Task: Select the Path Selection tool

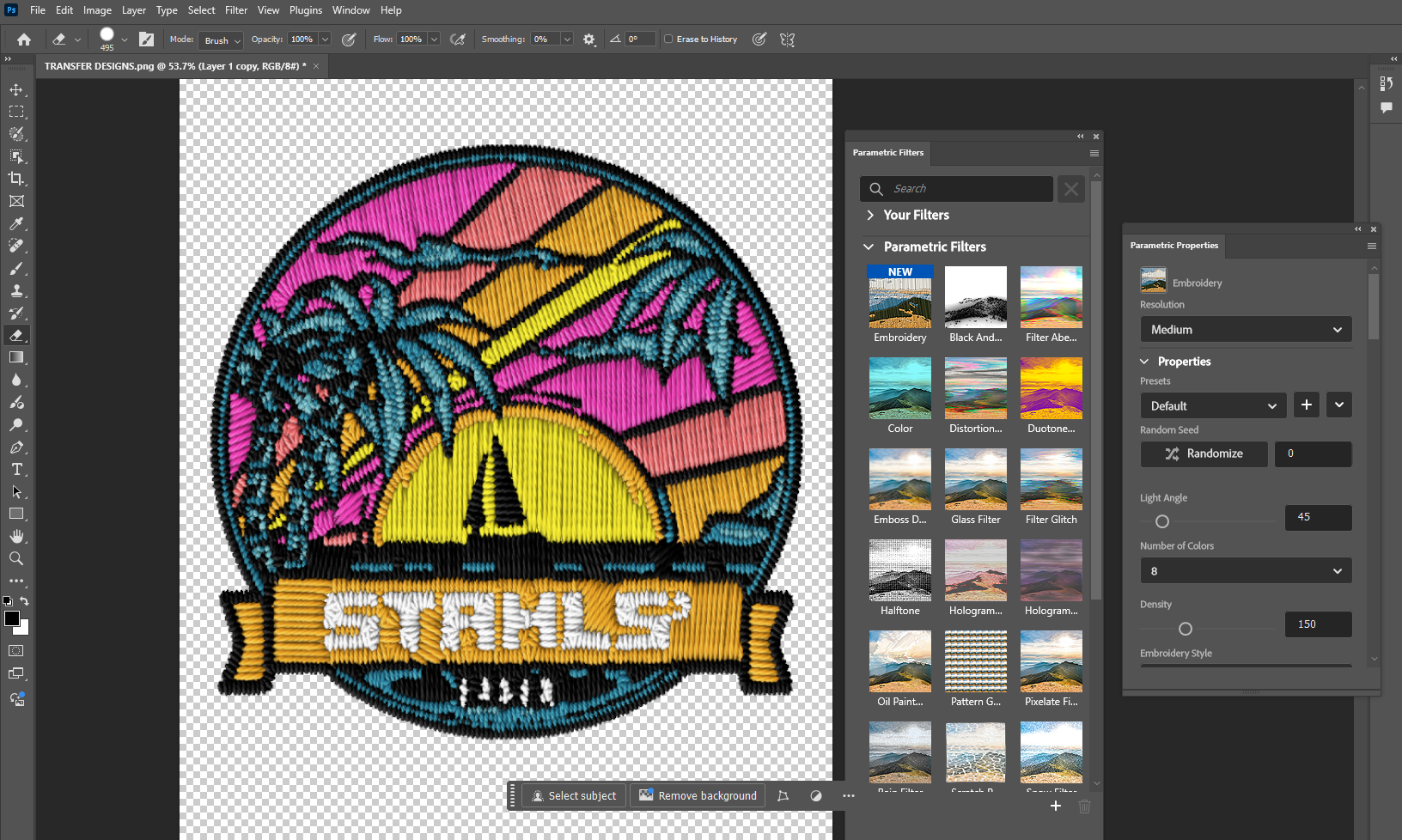Action: [x=16, y=491]
